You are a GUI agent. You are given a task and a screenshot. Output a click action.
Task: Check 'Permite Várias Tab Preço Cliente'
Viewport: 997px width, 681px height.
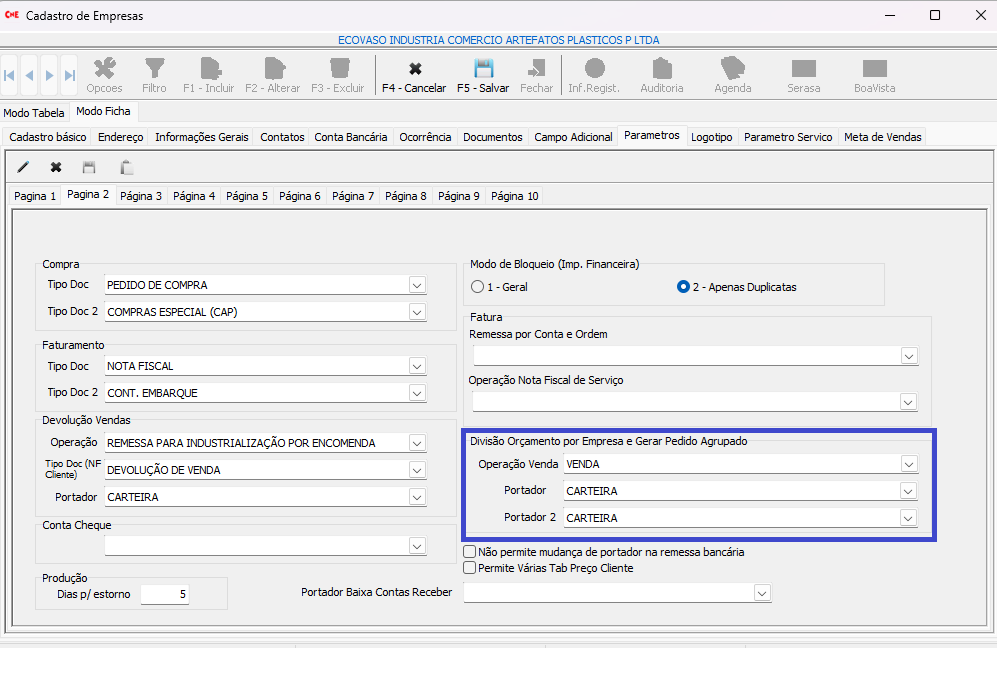tap(470, 568)
